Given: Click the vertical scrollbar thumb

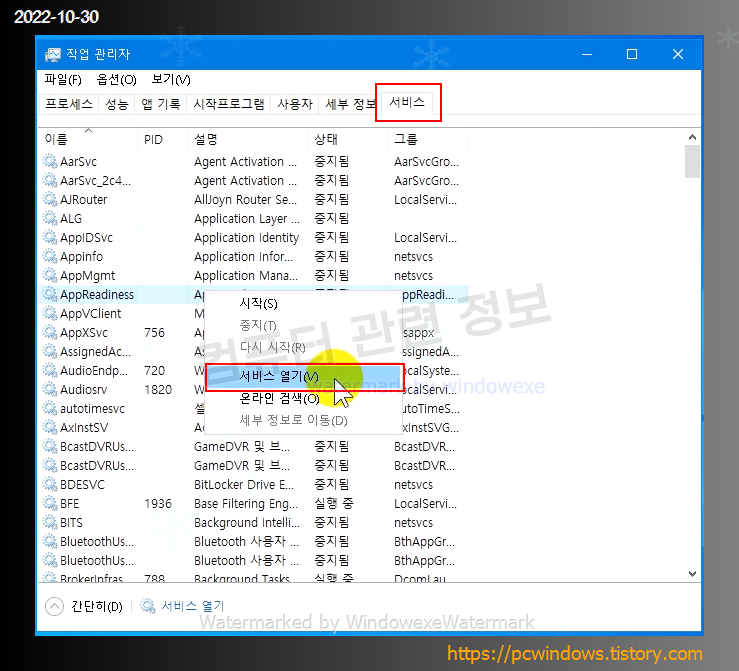Looking at the screenshot, I should [692, 162].
